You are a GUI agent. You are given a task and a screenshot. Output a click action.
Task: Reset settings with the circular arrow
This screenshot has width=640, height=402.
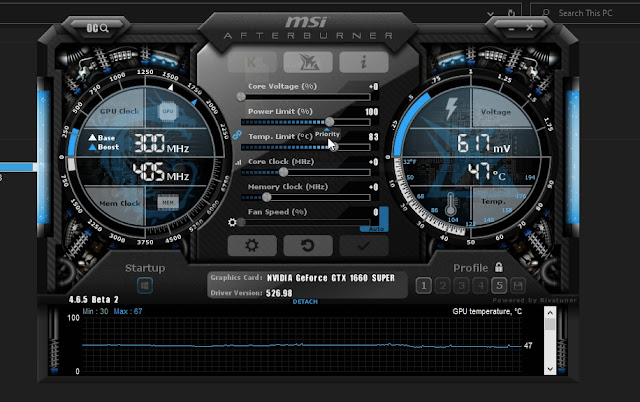click(308, 246)
